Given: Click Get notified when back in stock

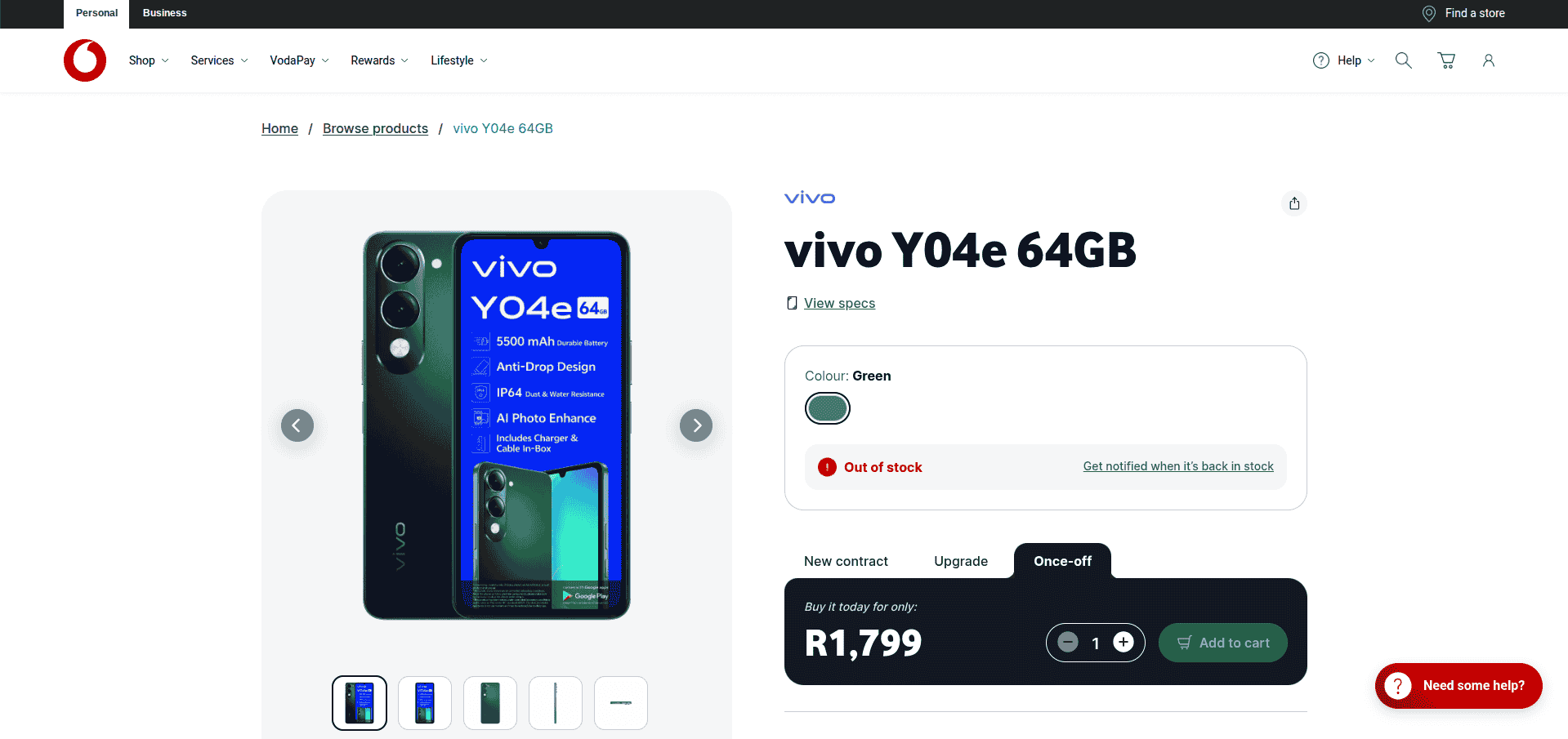Looking at the screenshot, I should pyautogui.click(x=1178, y=466).
